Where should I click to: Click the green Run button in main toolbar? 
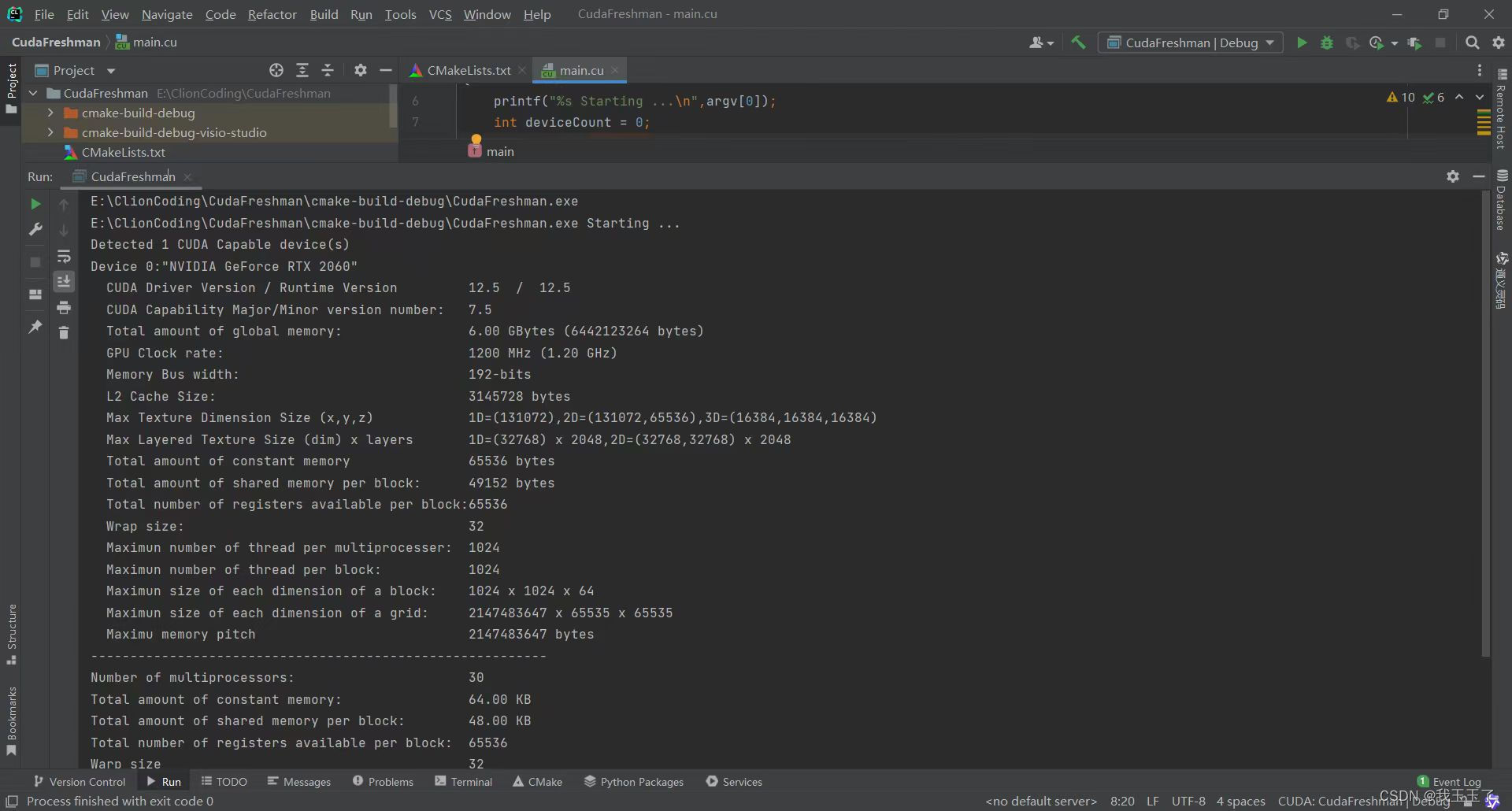tap(1302, 43)
